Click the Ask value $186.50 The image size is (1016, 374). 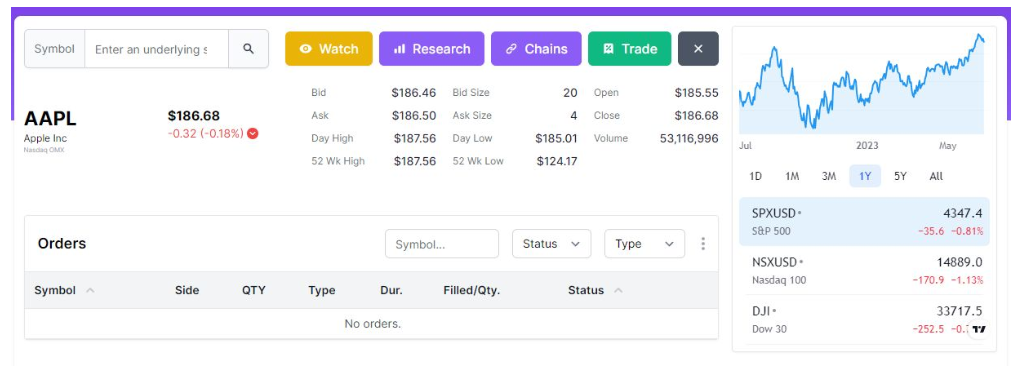click(413, 115)
